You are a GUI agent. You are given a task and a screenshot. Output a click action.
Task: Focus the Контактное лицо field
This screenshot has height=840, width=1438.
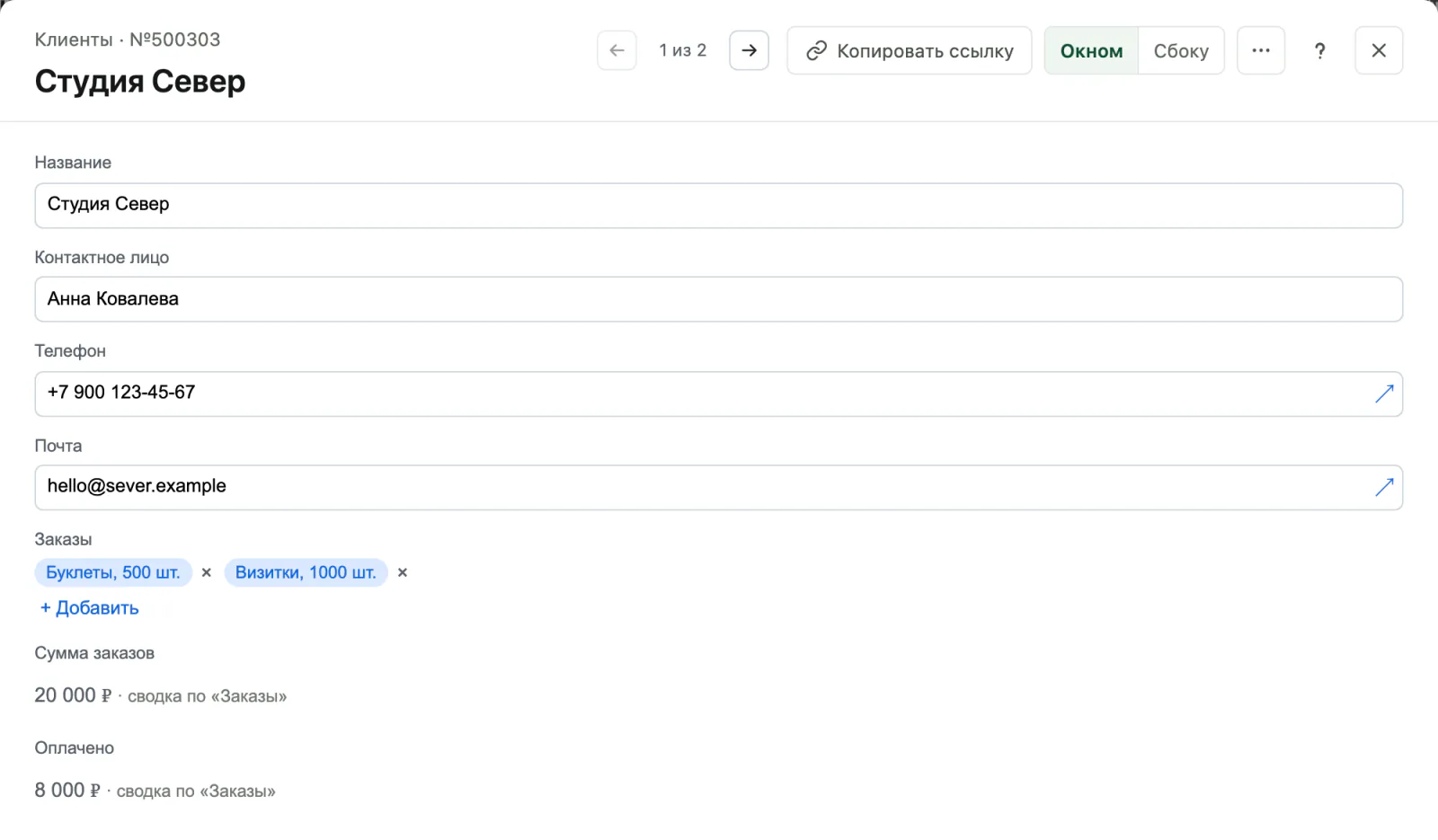click(x=718, y=299)
